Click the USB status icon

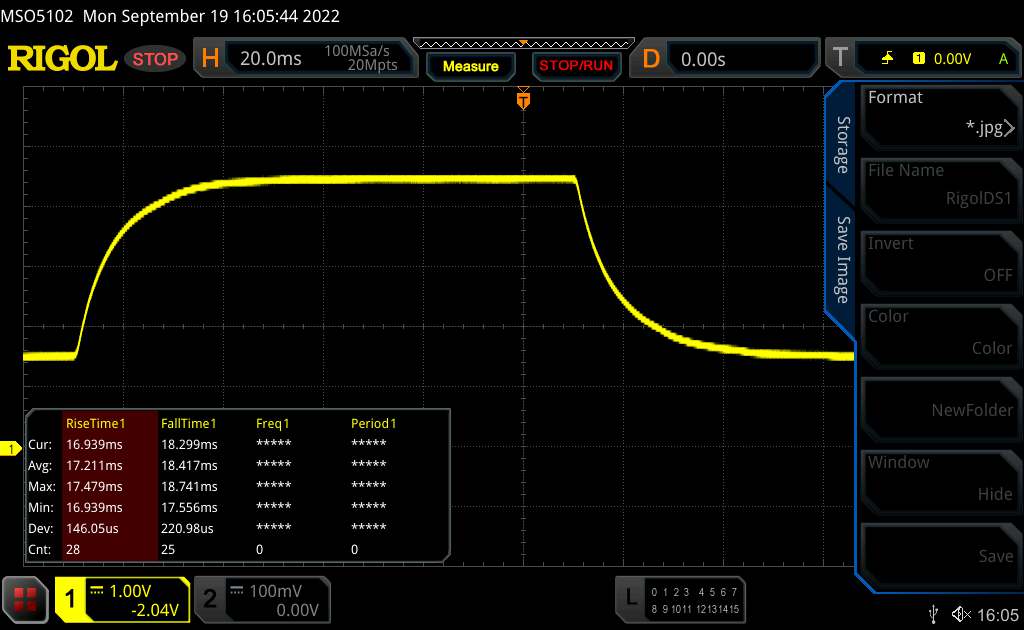click(x=934, y=613)
